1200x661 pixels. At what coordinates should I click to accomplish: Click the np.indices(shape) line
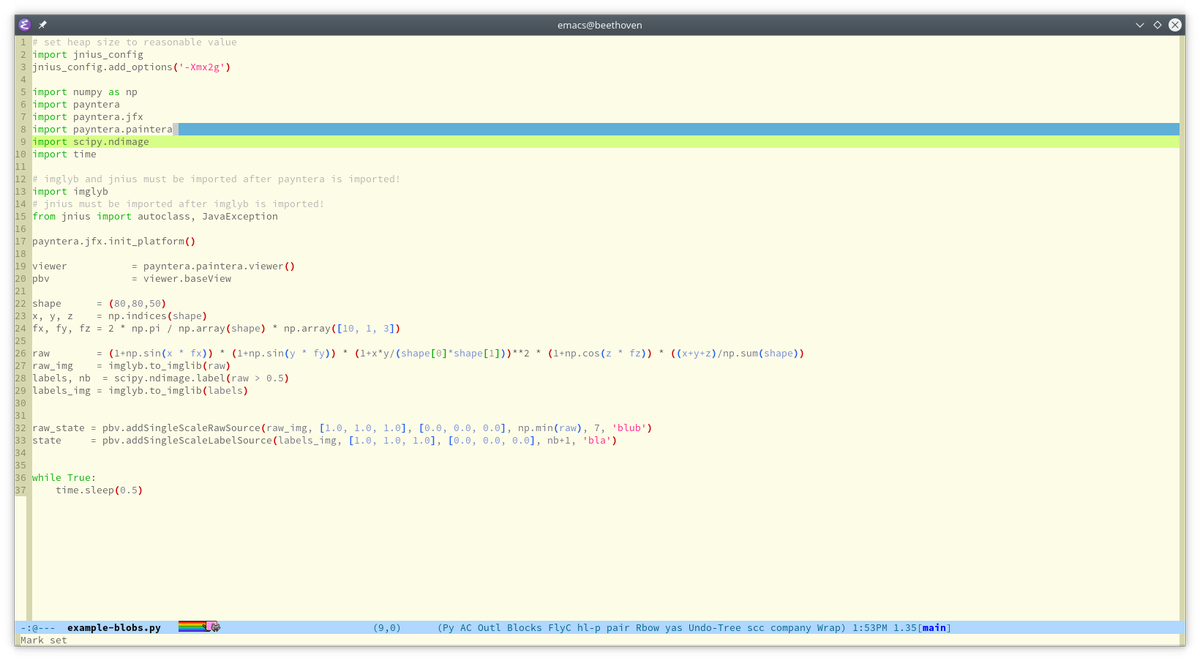coord(120,316)
